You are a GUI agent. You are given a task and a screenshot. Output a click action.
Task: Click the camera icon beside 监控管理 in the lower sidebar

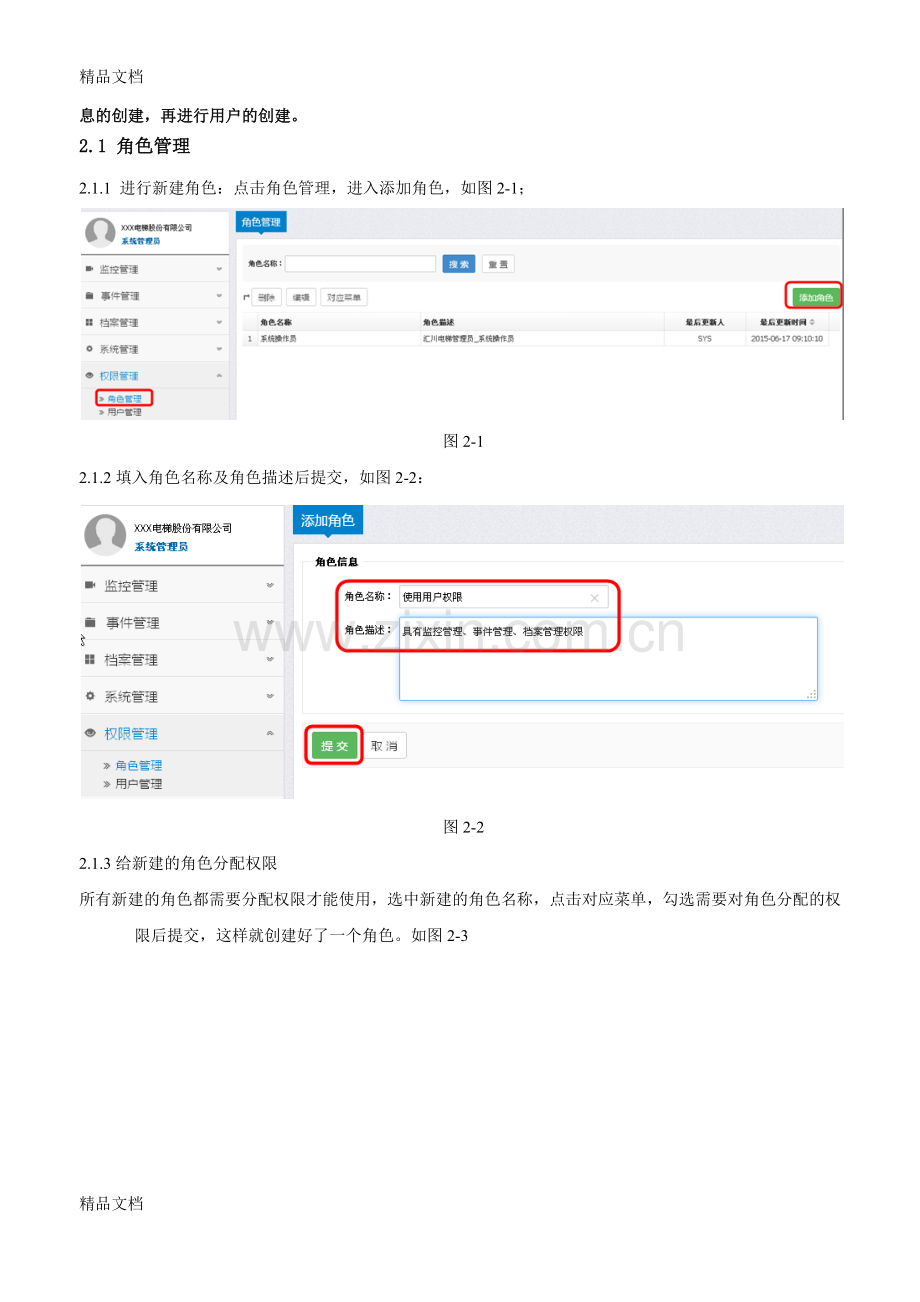click(x=90, y=585)
